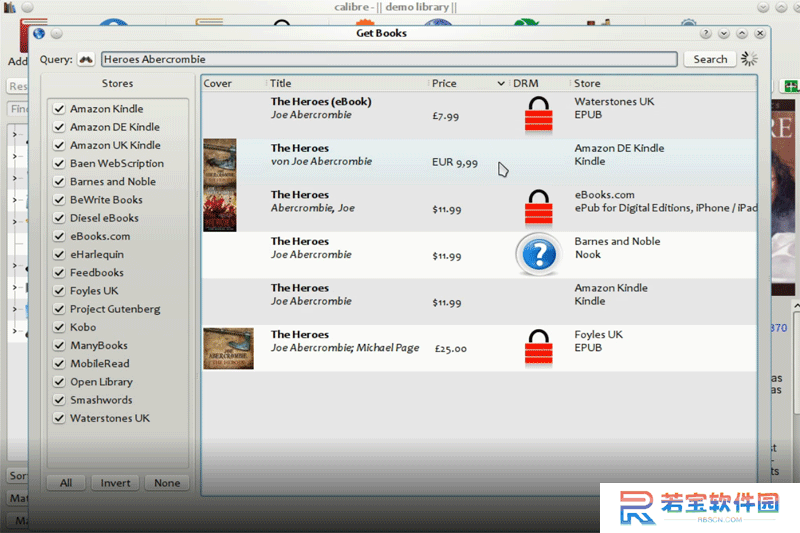This screenshot has height=533, width=800.
Task: Click the All stores button
Action: coord(66,483)
